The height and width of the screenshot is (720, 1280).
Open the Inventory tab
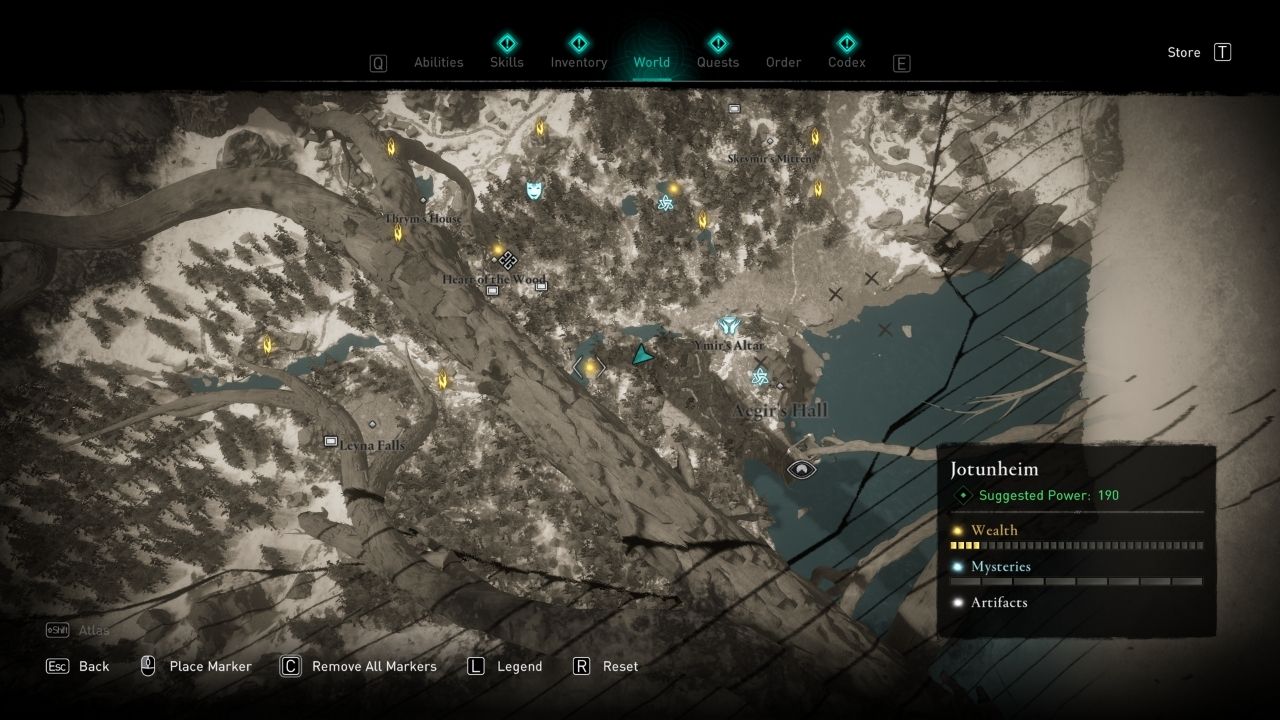pos(578,62)
